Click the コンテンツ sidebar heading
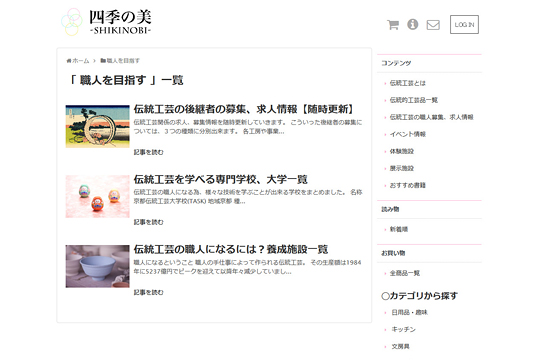 (x=396, y=63)
